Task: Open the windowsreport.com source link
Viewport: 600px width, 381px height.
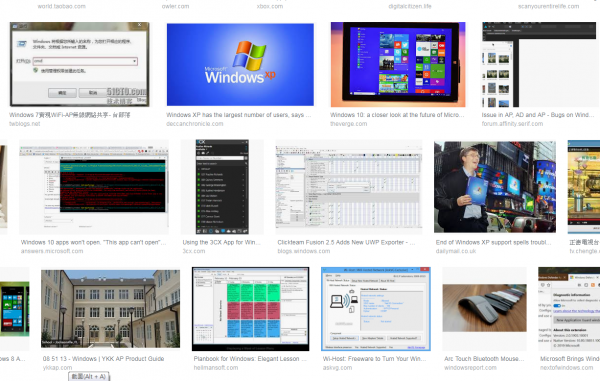Action: point(470,368)
